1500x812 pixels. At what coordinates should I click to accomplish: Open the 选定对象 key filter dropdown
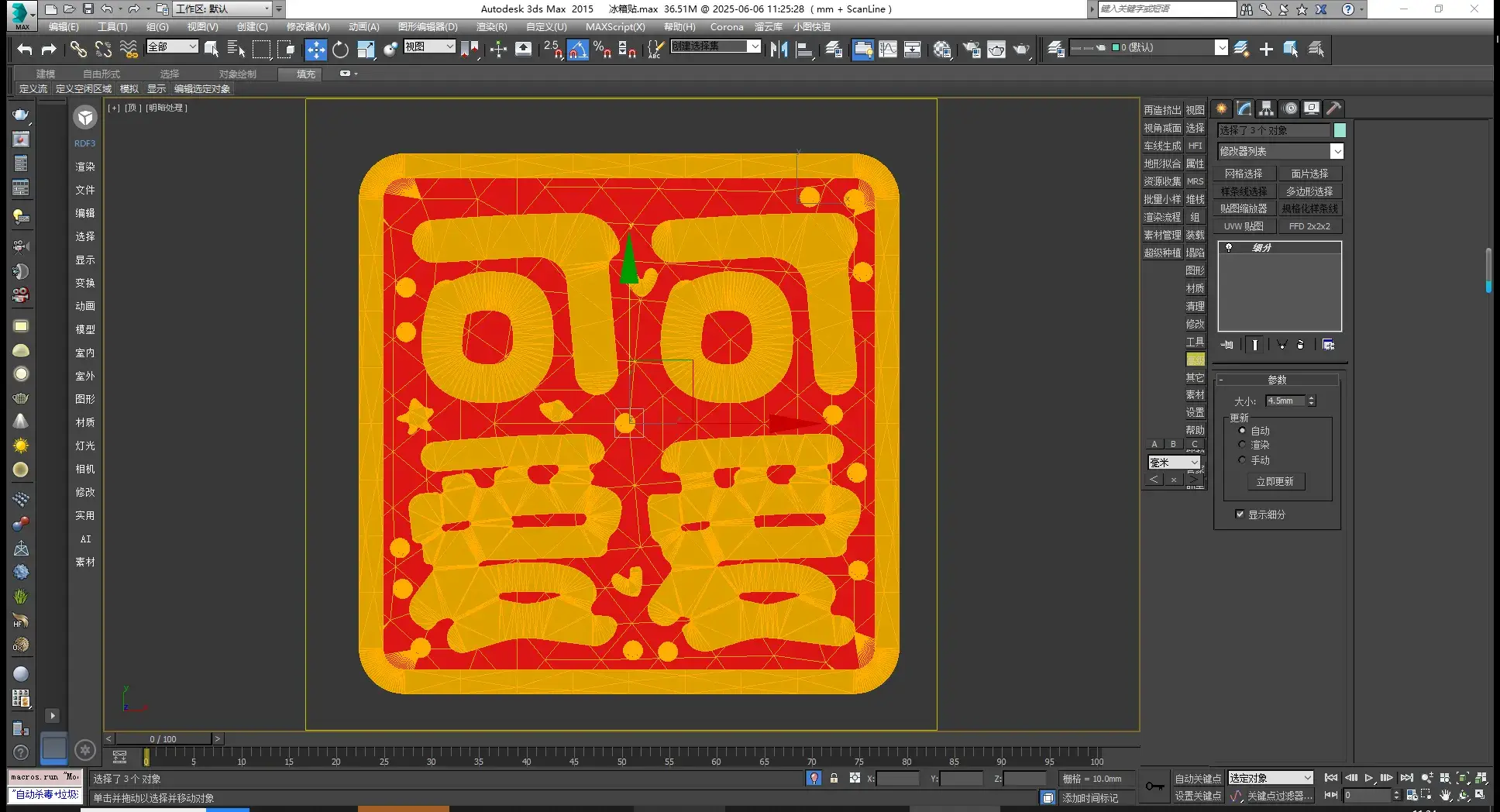coord(1271,778)
